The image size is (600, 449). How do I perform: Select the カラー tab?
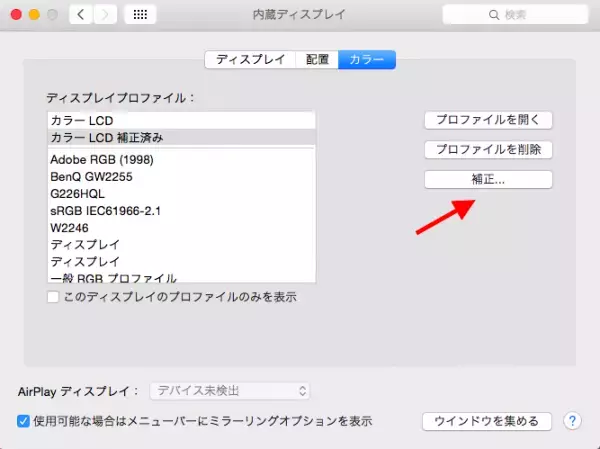pyautogui.click(x=367, y=59)
